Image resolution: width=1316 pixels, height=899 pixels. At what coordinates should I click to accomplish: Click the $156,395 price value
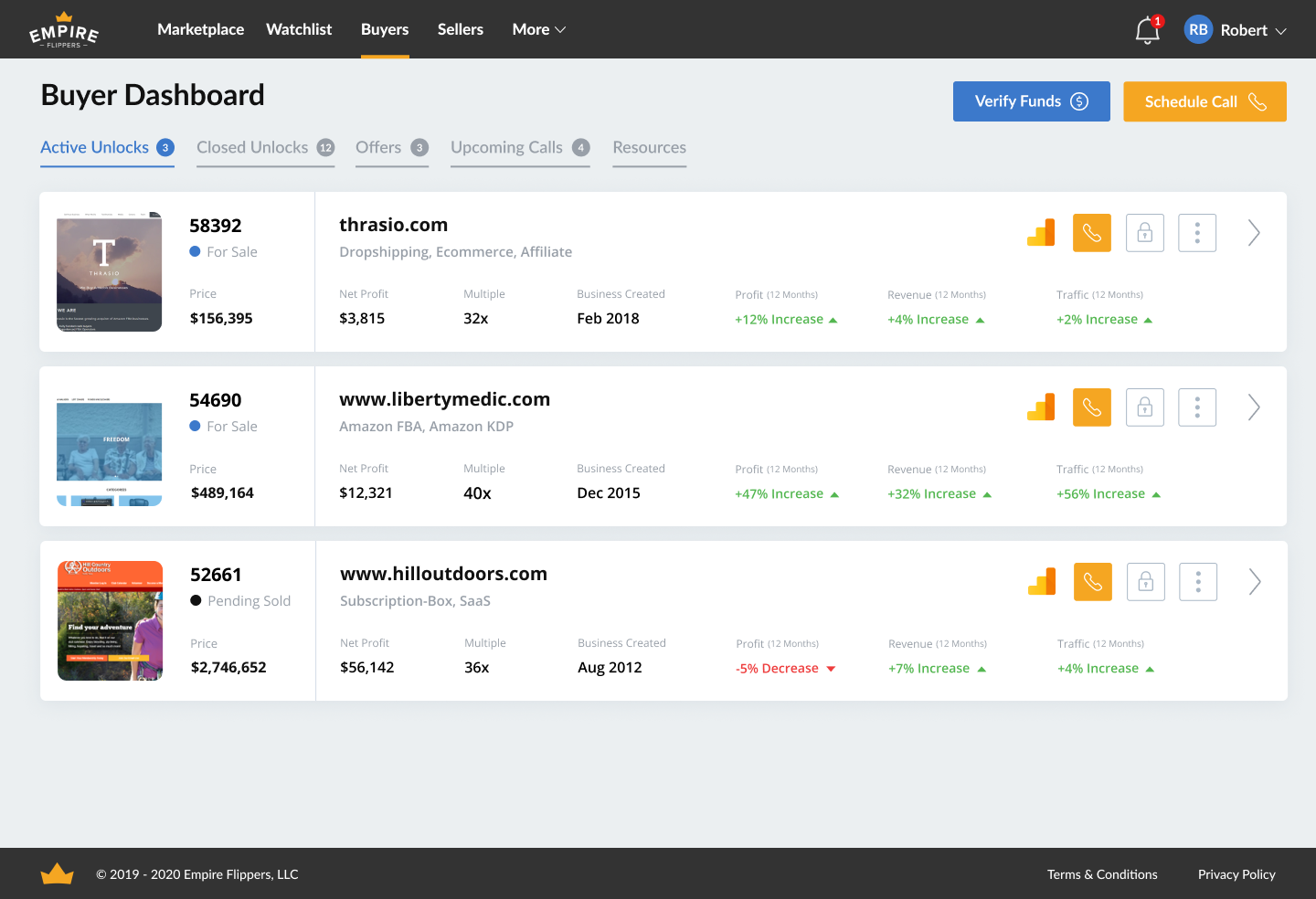pos(221,318)
